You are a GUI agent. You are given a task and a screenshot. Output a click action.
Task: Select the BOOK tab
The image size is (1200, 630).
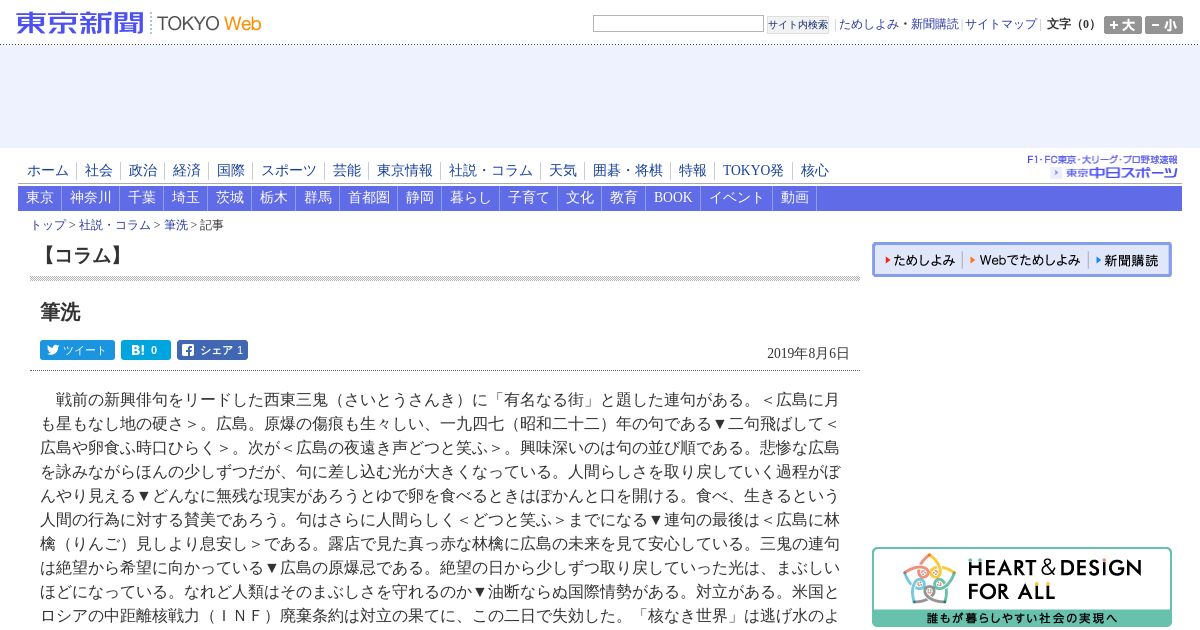pyautogui.click(x=673, y=198)
